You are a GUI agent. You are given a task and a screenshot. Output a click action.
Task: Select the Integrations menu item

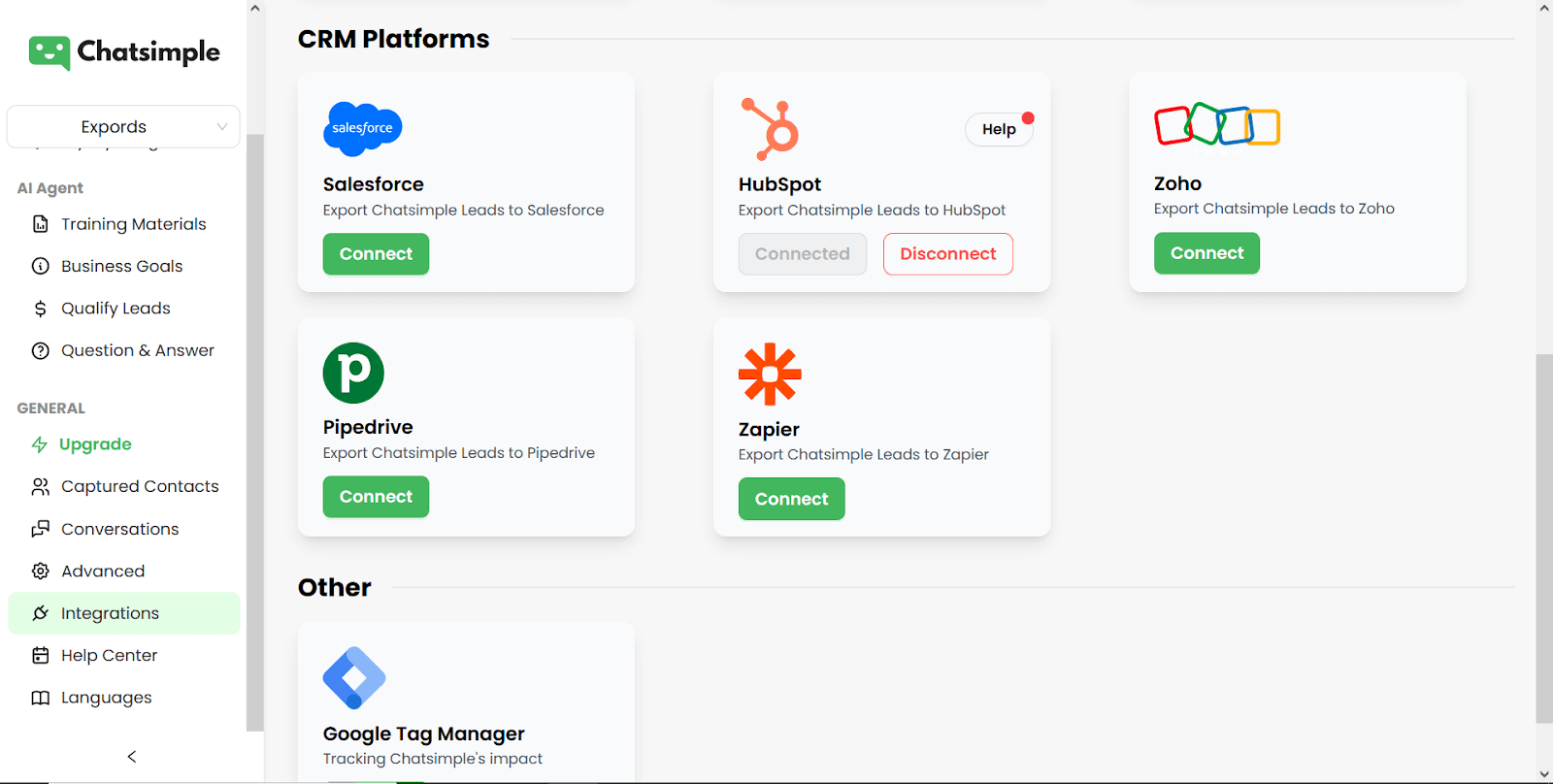tap(124, 613)
